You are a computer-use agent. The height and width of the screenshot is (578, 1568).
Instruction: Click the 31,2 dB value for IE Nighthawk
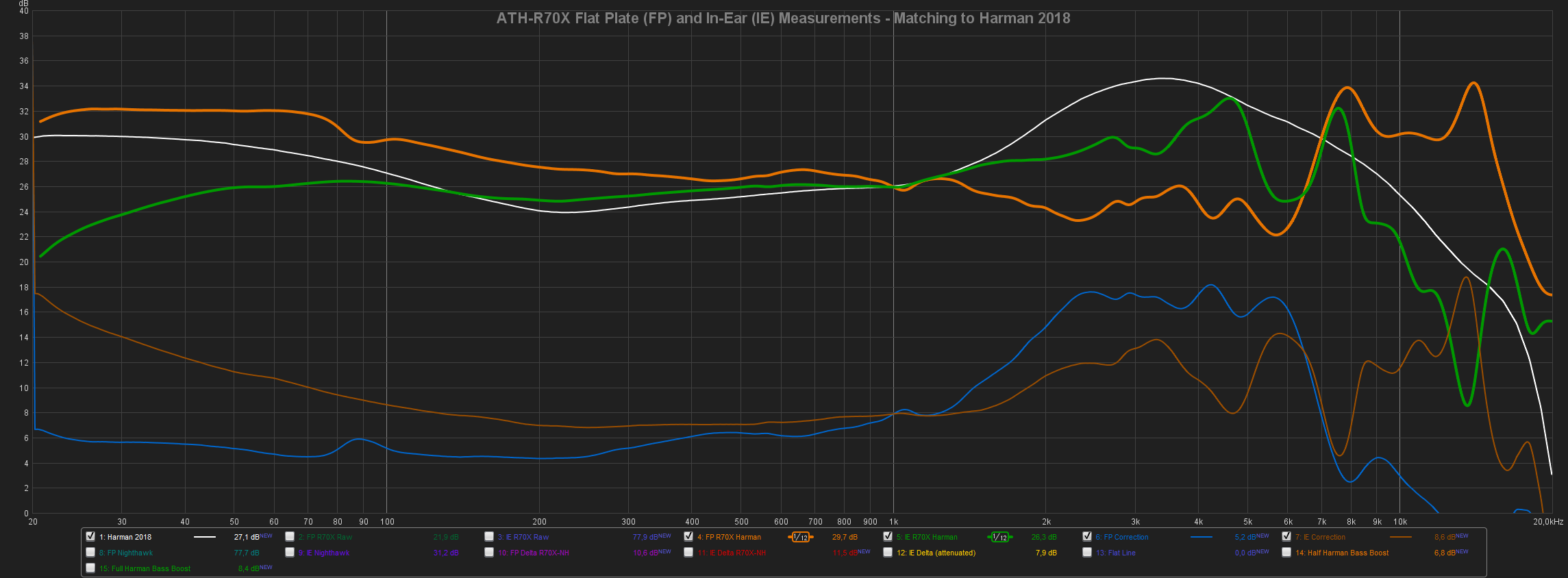pyautogui.click(x=446, y=553)
